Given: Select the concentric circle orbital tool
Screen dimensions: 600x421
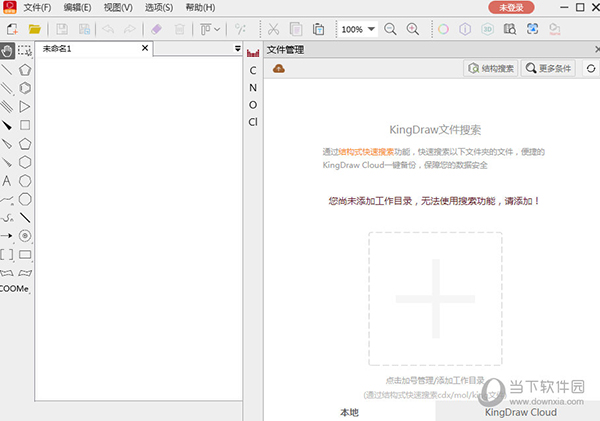Looking at the screenshot, I should click(x=25, y=236).
